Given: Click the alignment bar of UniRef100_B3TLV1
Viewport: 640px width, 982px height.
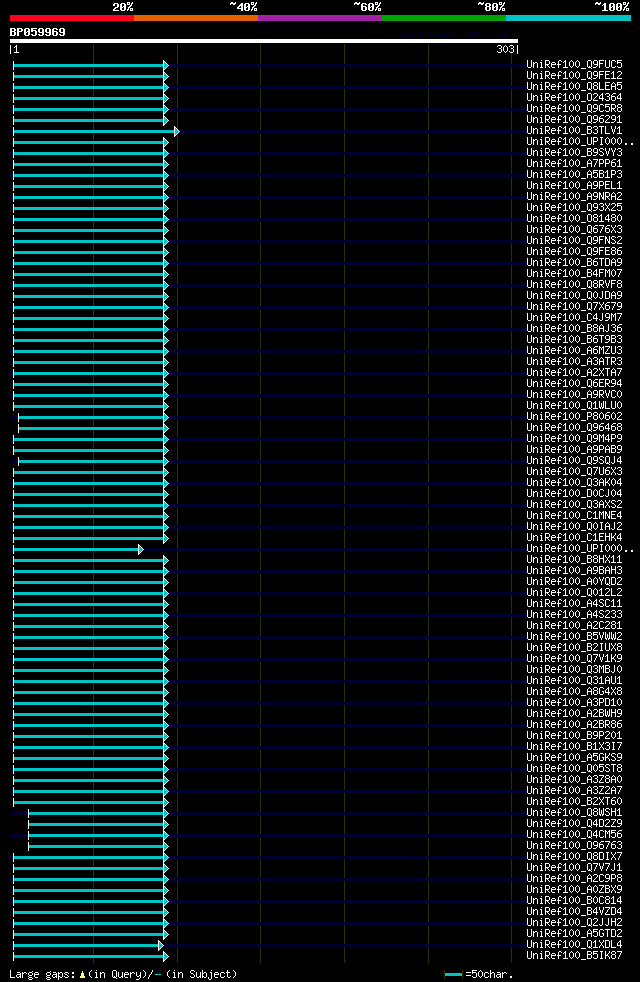Looking at the screenshot, I should 96,132.
